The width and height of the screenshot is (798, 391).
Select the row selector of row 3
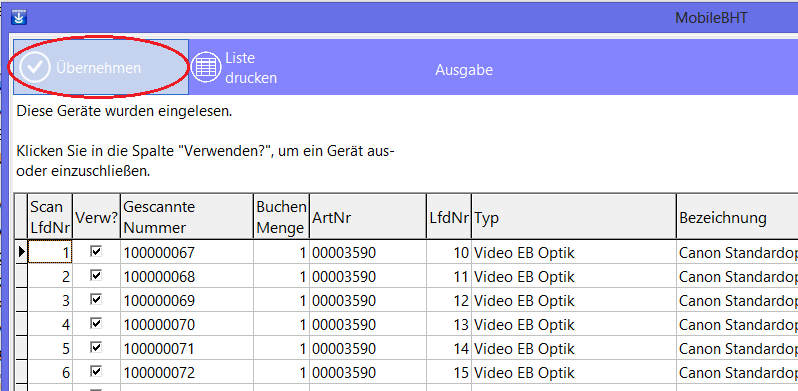[x=21, y=300]
